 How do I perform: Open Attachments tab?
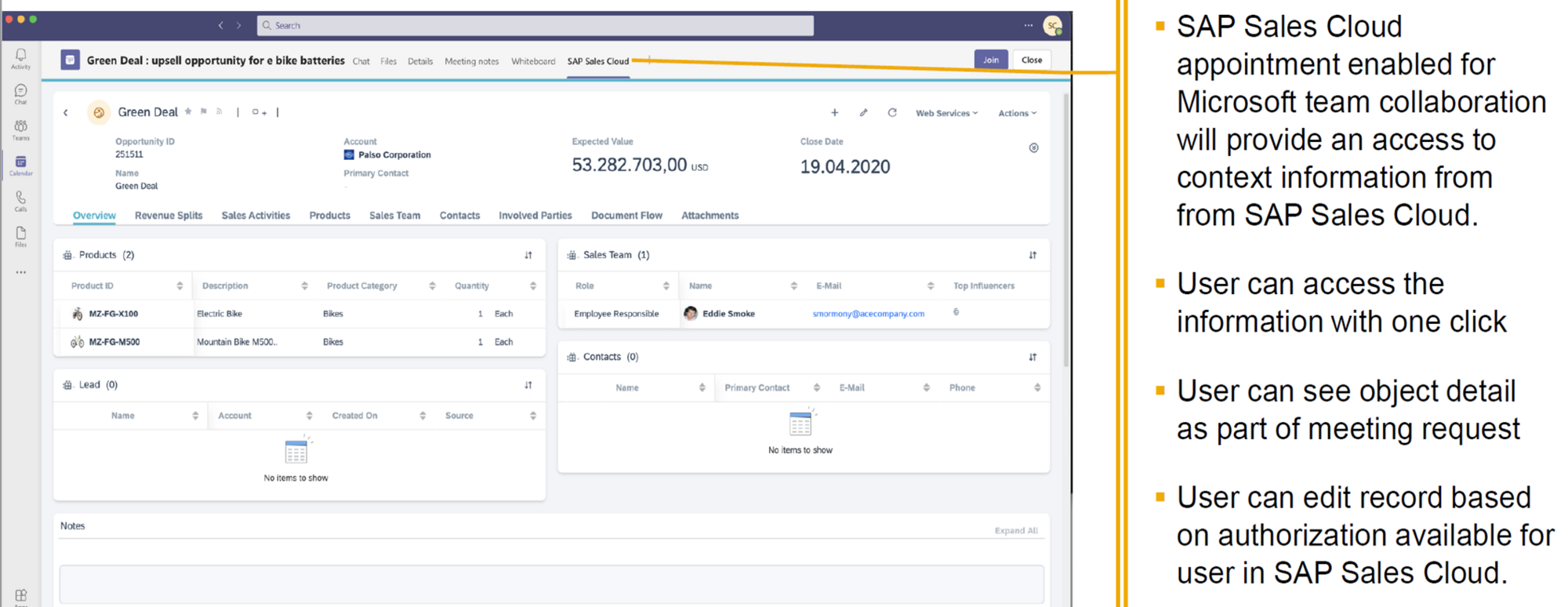point(710,216)
